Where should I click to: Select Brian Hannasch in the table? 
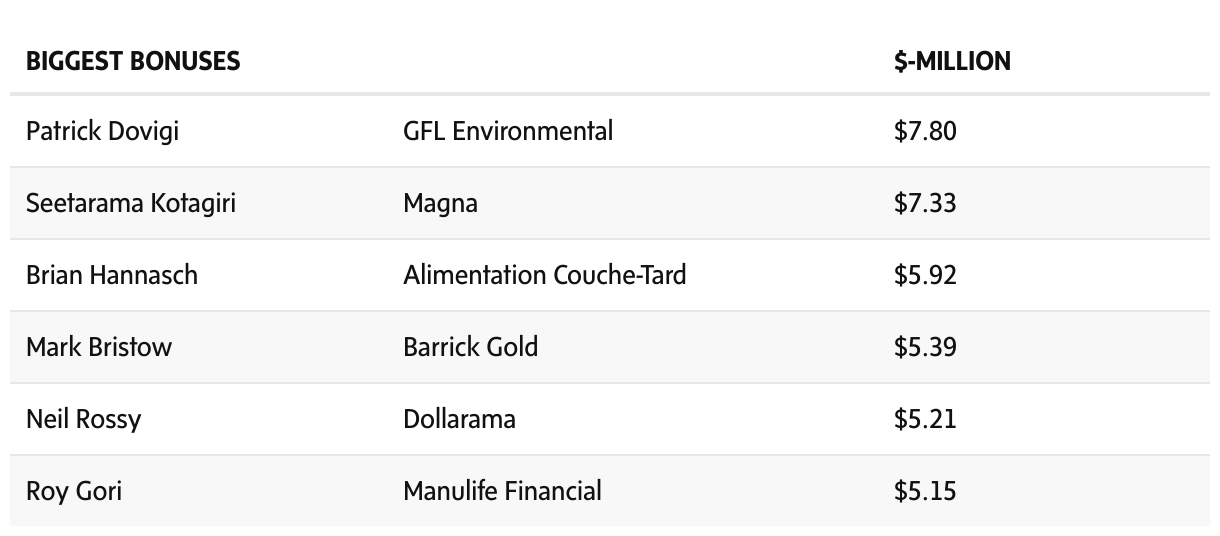(x=112, y=275)
